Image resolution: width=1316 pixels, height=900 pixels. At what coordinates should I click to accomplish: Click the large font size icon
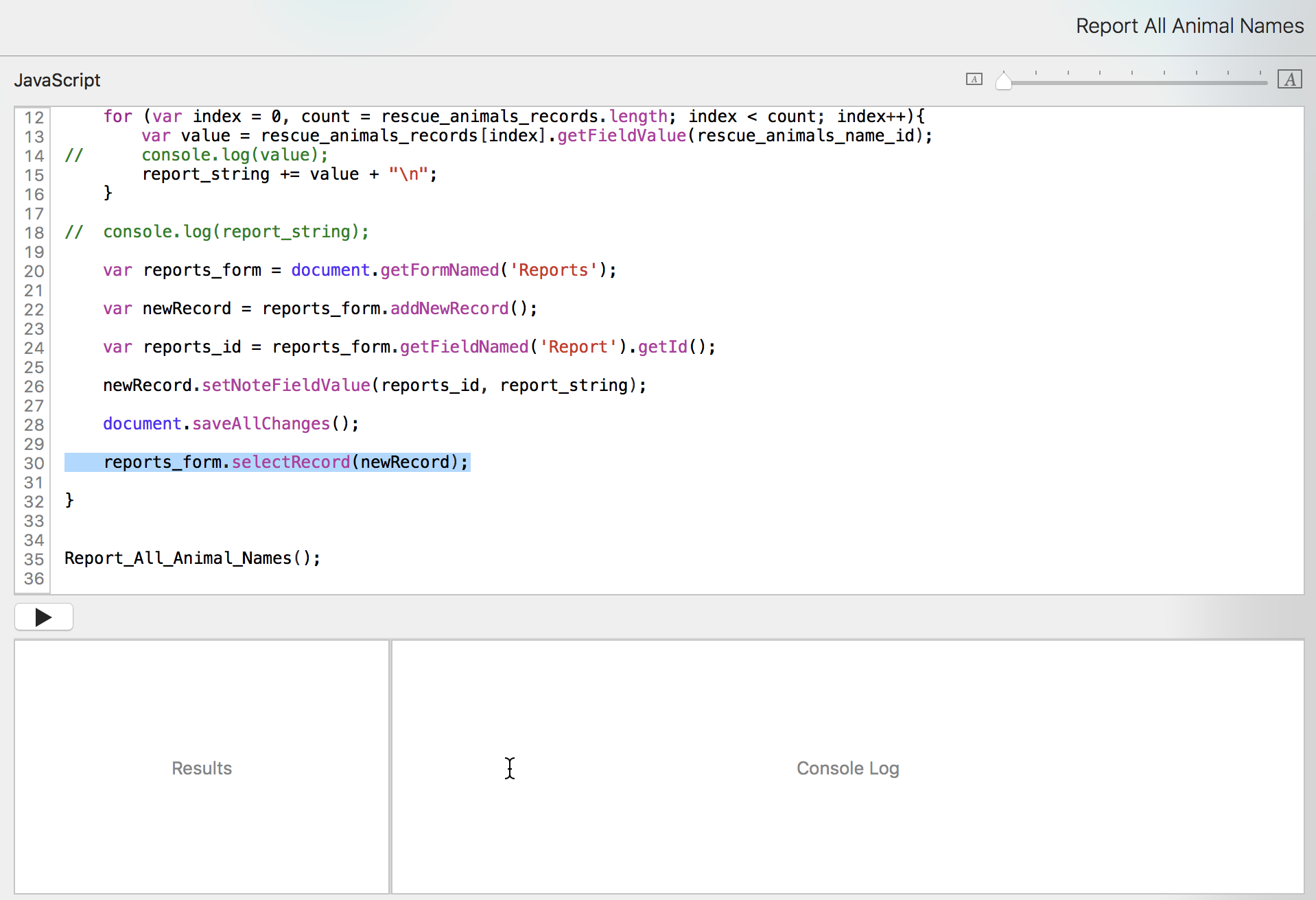[1289, 80]
